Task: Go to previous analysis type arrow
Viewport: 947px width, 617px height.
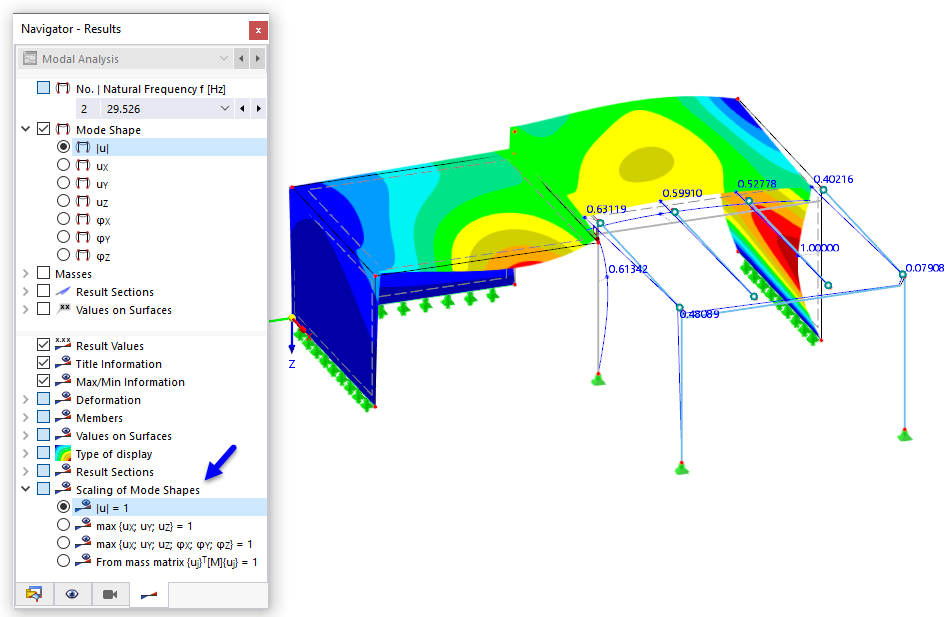Action: tap(242, 59)
